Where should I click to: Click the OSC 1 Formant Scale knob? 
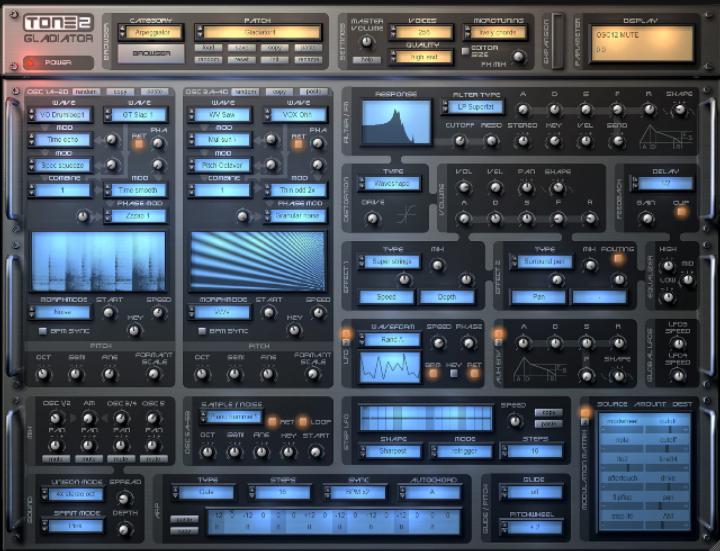153,374
